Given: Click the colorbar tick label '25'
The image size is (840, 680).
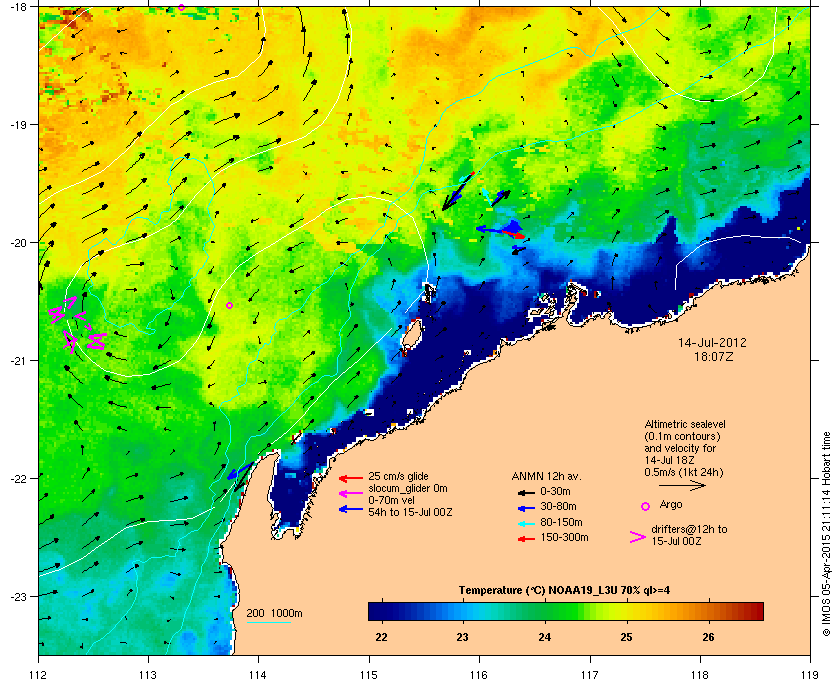Looking at the screenshot, I should pyautogui.click(x=626, y=637).
